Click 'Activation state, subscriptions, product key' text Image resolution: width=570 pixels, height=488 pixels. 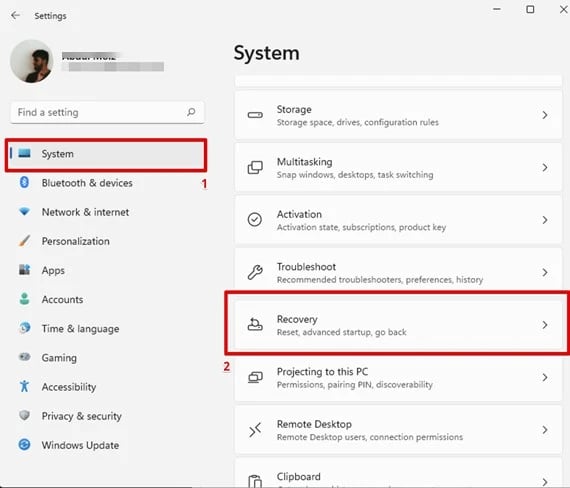[361, 227]
